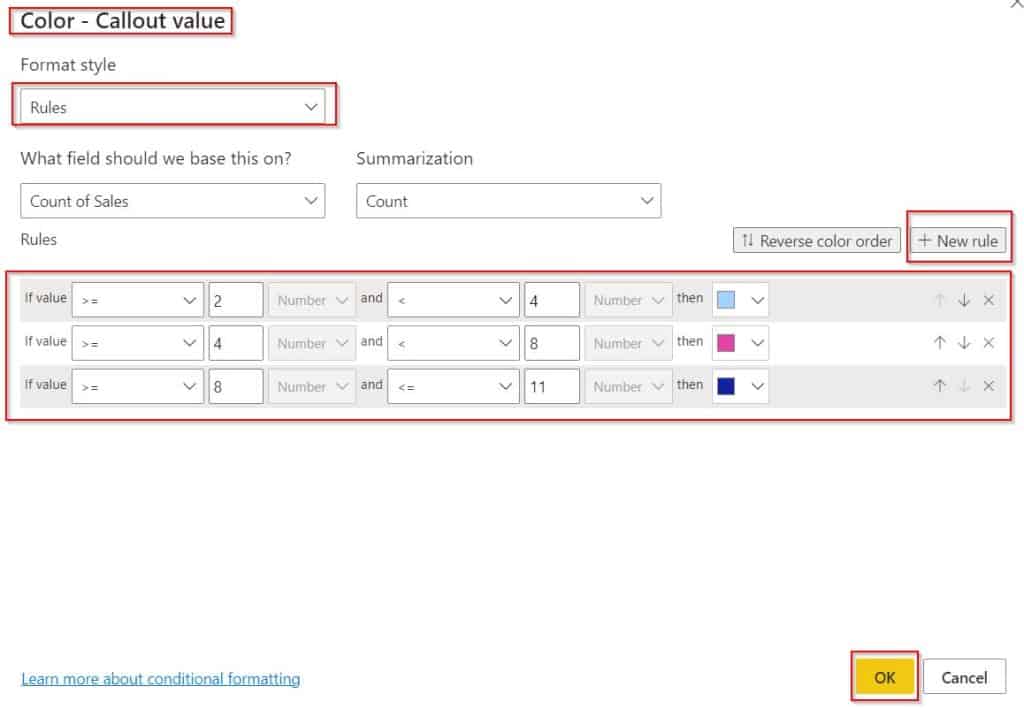The image size is (1024, 709).
Task: Open first rule's < operator dropdown
Action: point(453,300)
